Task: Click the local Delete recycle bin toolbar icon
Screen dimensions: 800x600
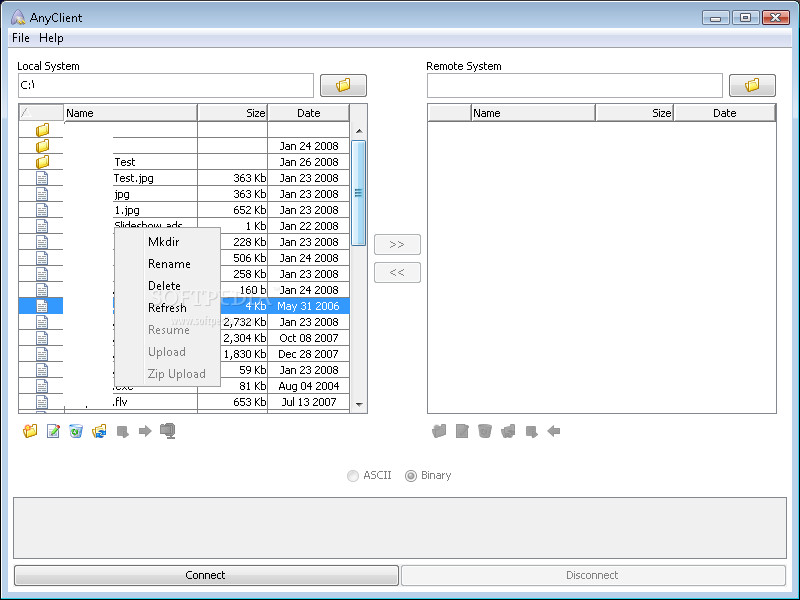Action: coord(76,431)
